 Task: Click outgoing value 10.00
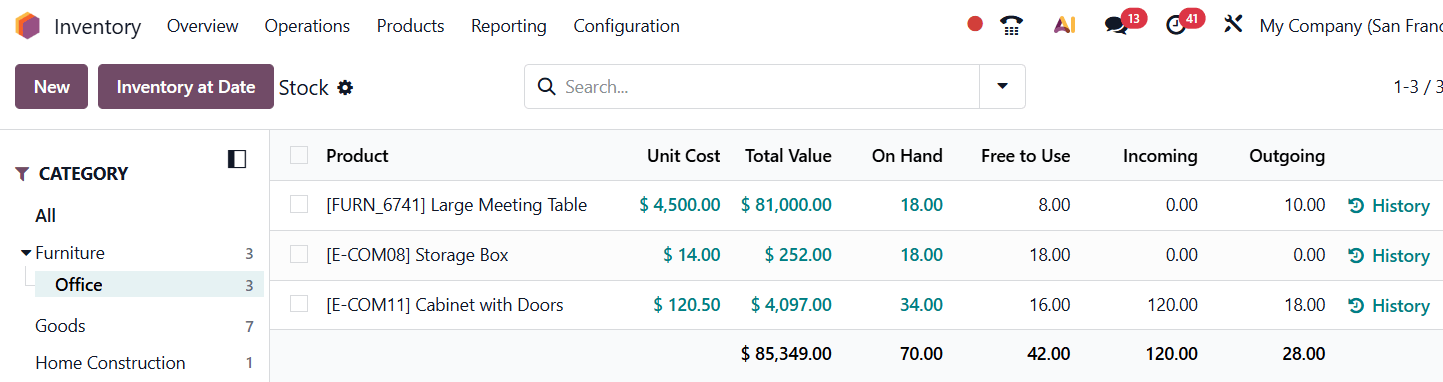pyautogui.click(x=1304, y=205)
